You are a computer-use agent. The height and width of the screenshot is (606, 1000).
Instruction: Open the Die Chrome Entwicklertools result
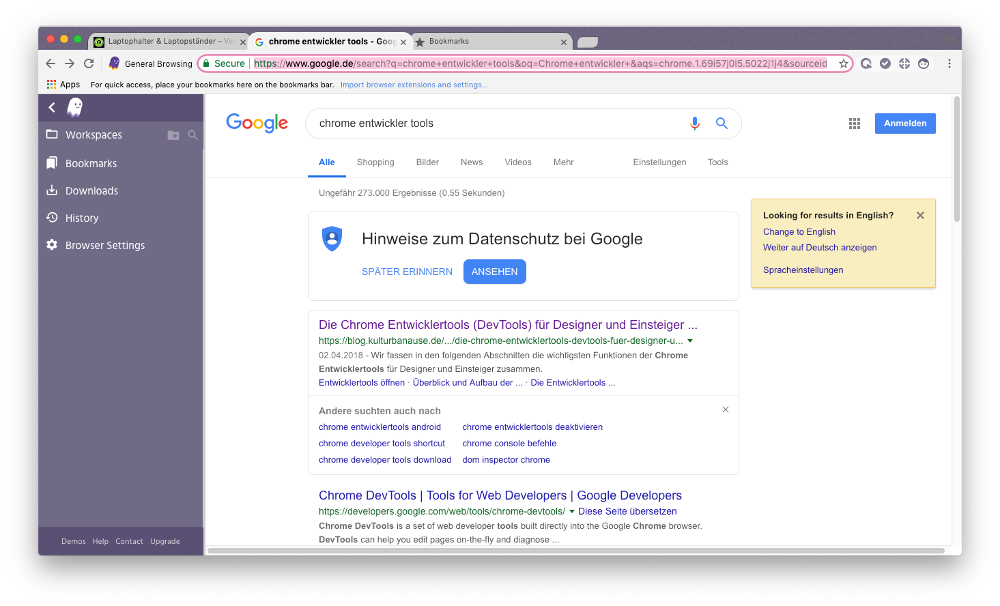click(x=508, y=325)
